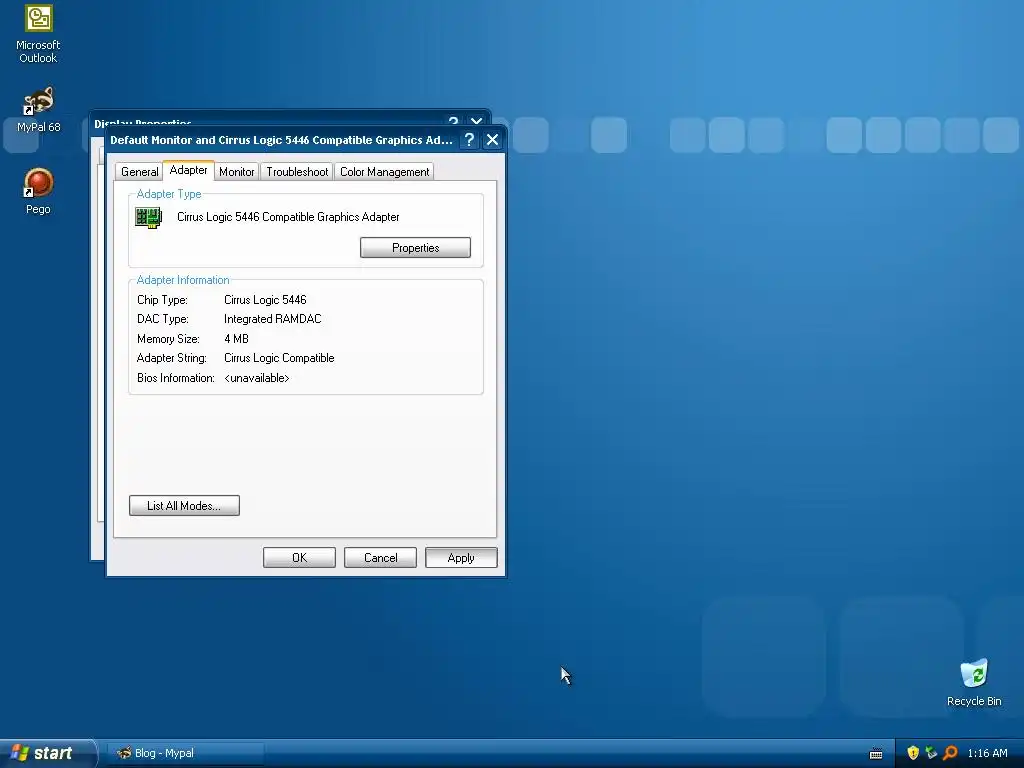1024x768 pixels.
Task: Open the yellow security shield tray icon
Action: (x=913, y=753)
